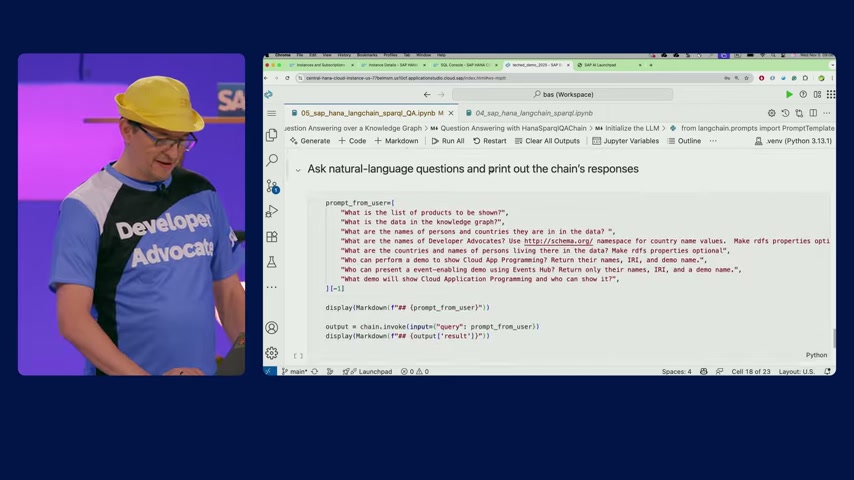Viewport: 854px width, 480px height.
Task: Open the Extensions view
Action: 272,237
